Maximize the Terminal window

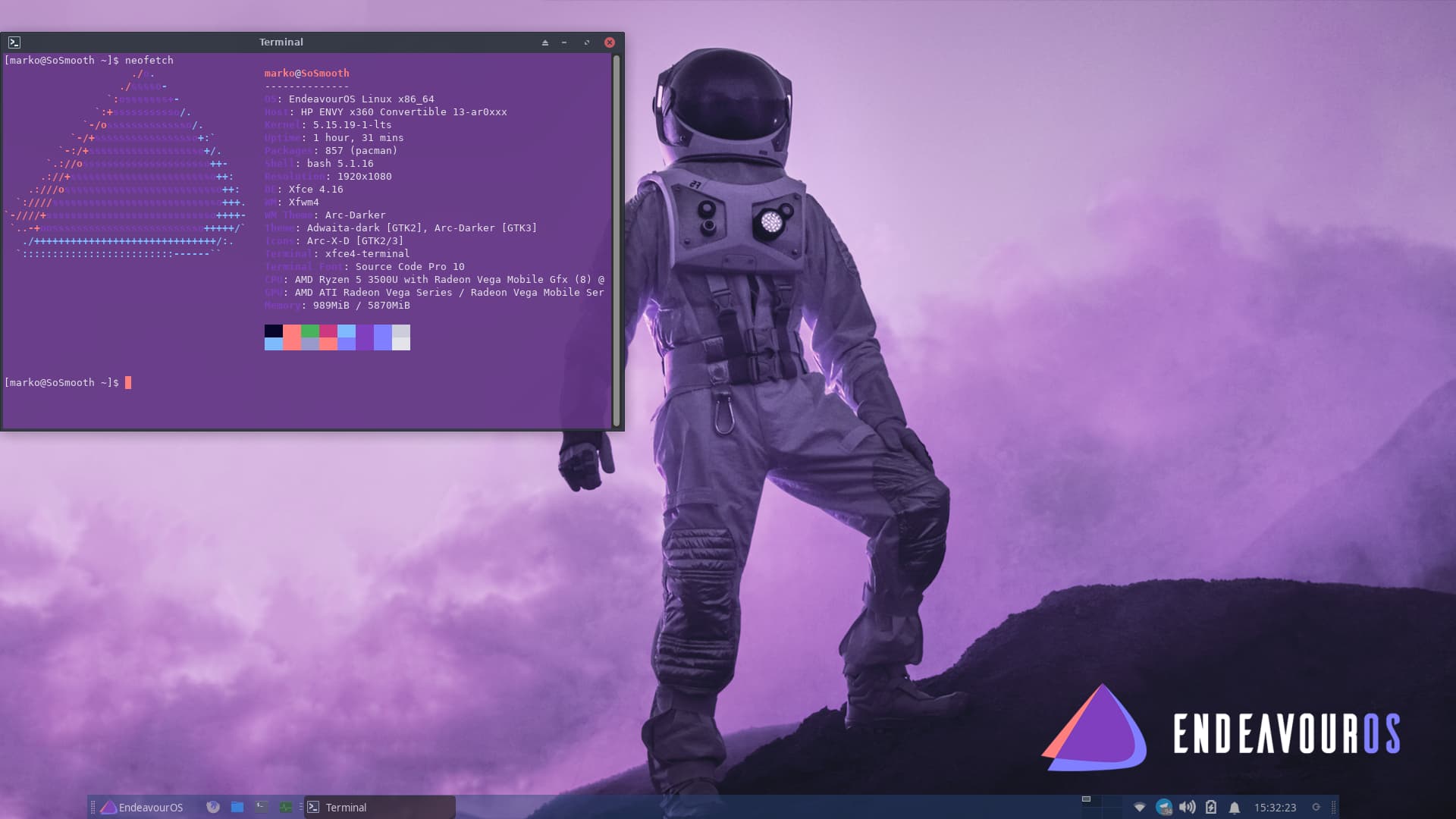click(586, 42)
